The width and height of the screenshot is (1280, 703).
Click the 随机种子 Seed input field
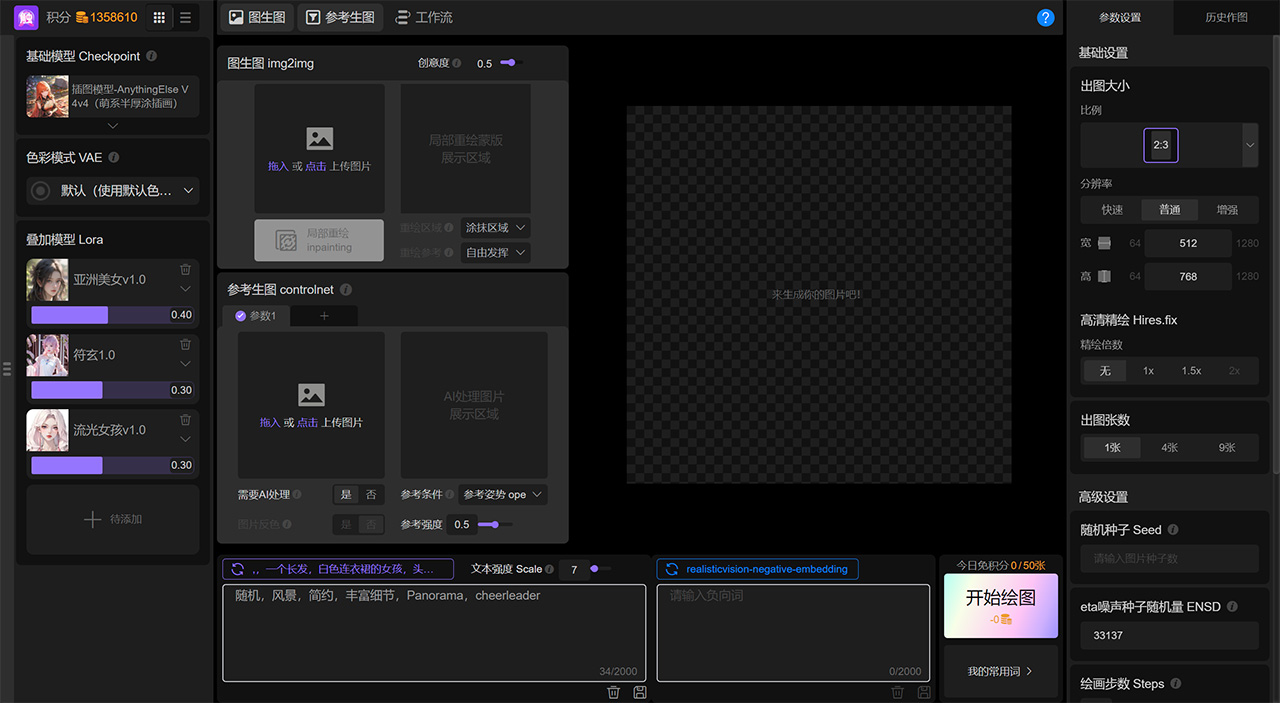(1169, 559)
